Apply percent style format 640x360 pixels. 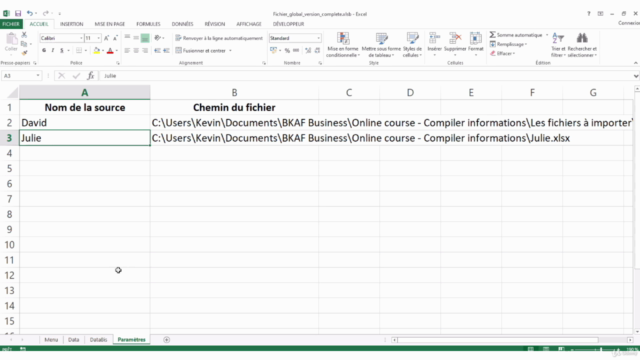click(x=287, y=51)
